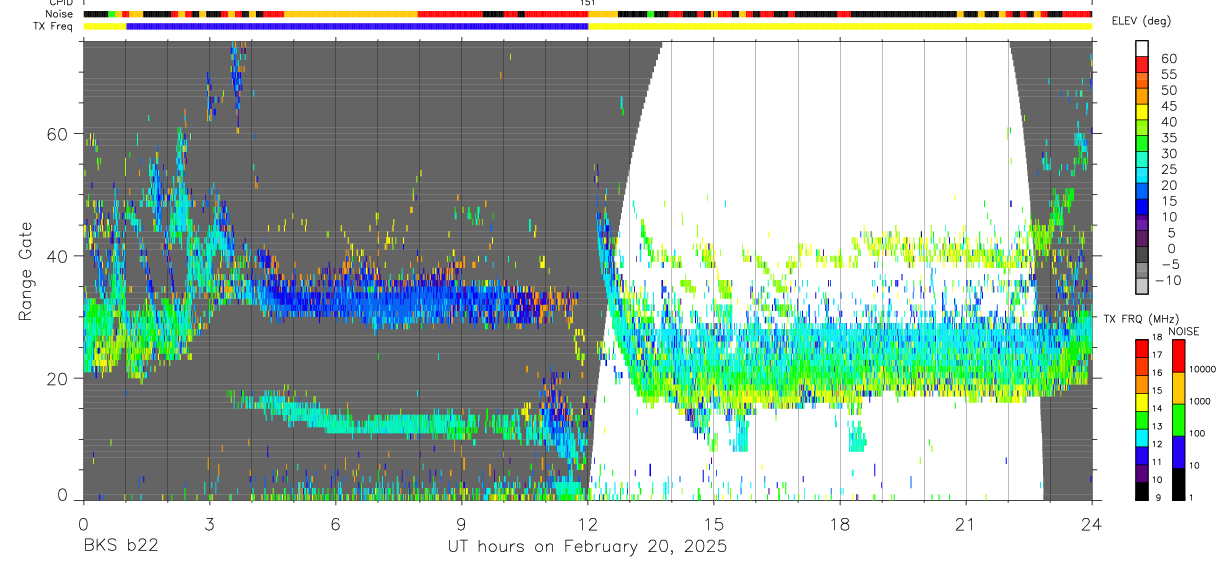Image resolution: width=1228 pixels, height=567 pixels.
Task: Click the '151' CPID value above the plot
Action: pos(588,3)
